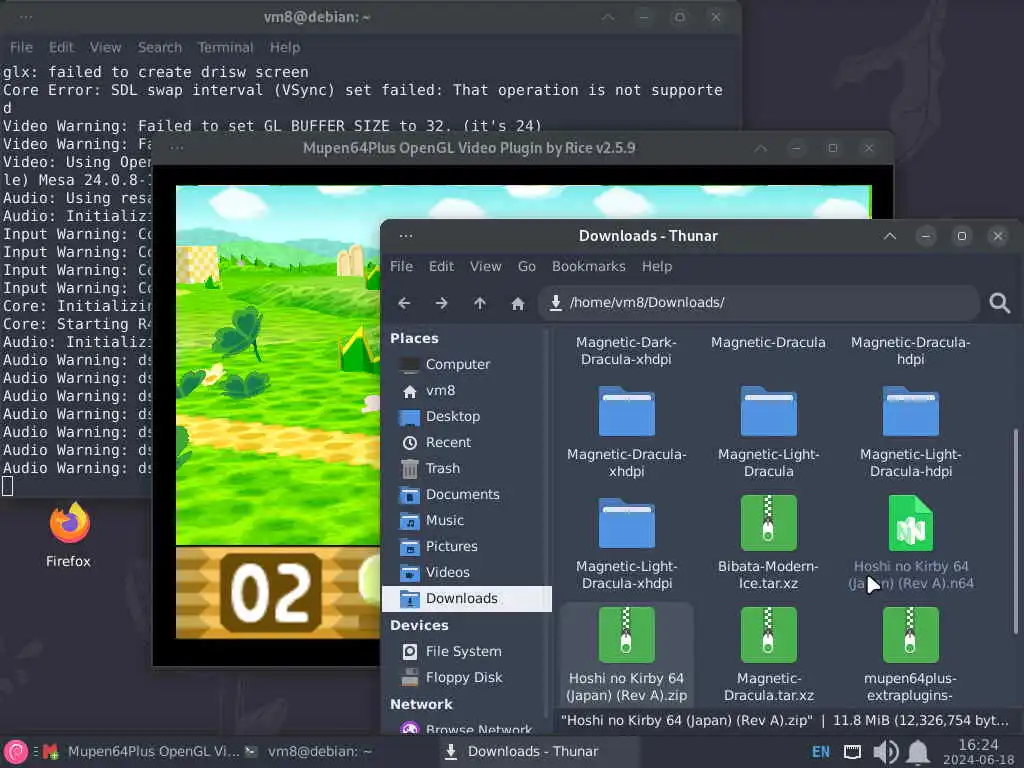Open the volume control in system tray
The height and width of the screenshot is (768, 1024).
click(x=886, y=752)
